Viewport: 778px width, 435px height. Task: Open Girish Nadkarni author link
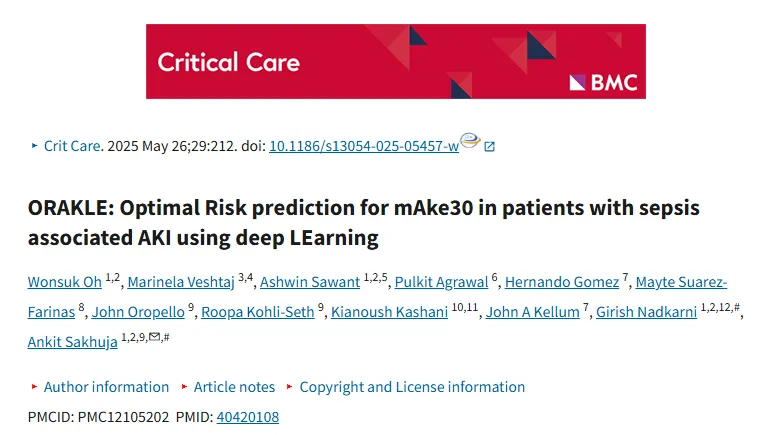[x=647, y=312]
